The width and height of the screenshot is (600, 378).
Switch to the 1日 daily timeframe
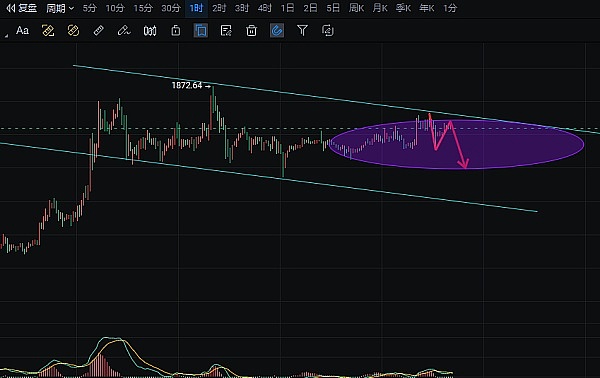[287, 8]
